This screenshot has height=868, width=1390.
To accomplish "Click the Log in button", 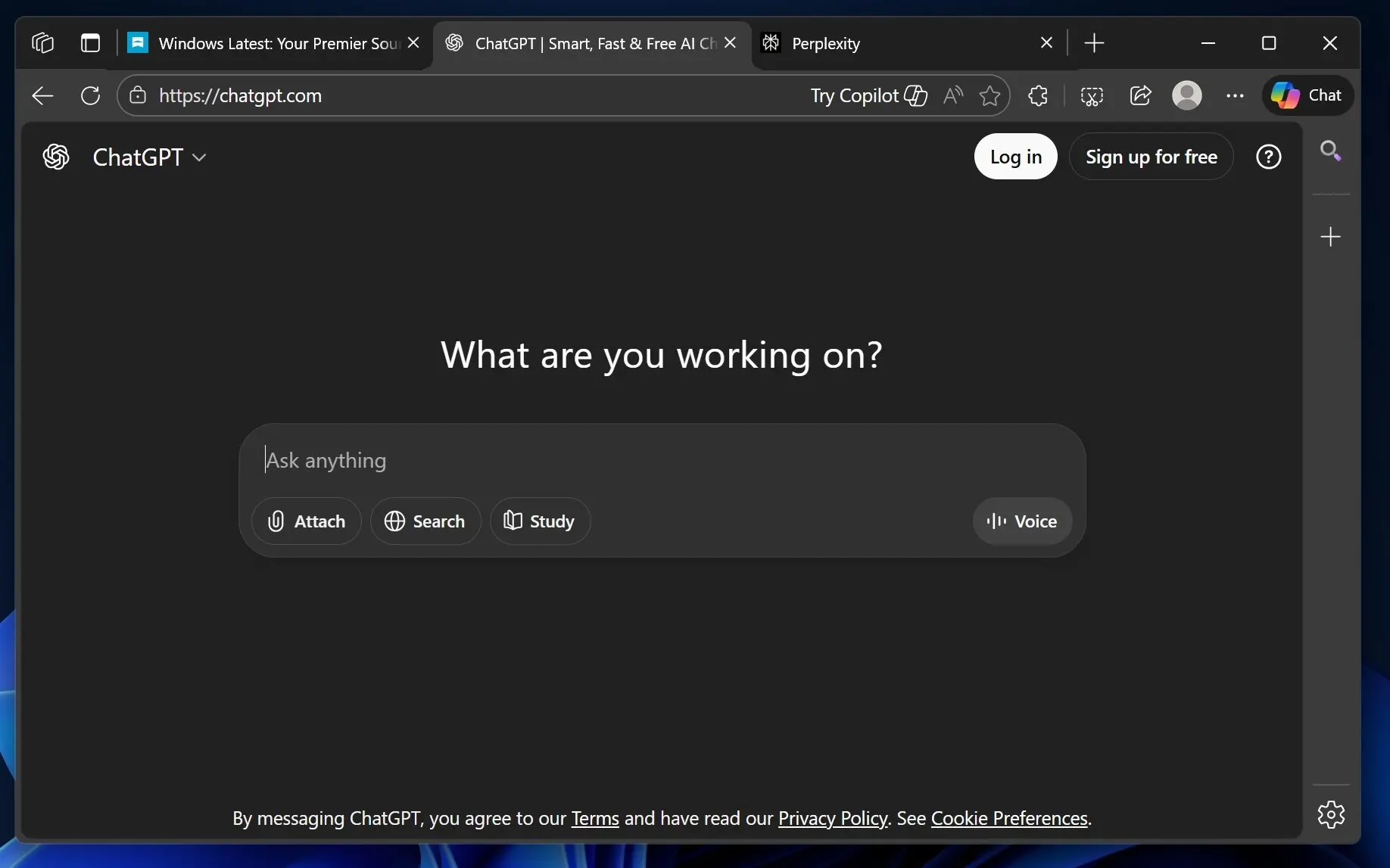I will 1015,157.
